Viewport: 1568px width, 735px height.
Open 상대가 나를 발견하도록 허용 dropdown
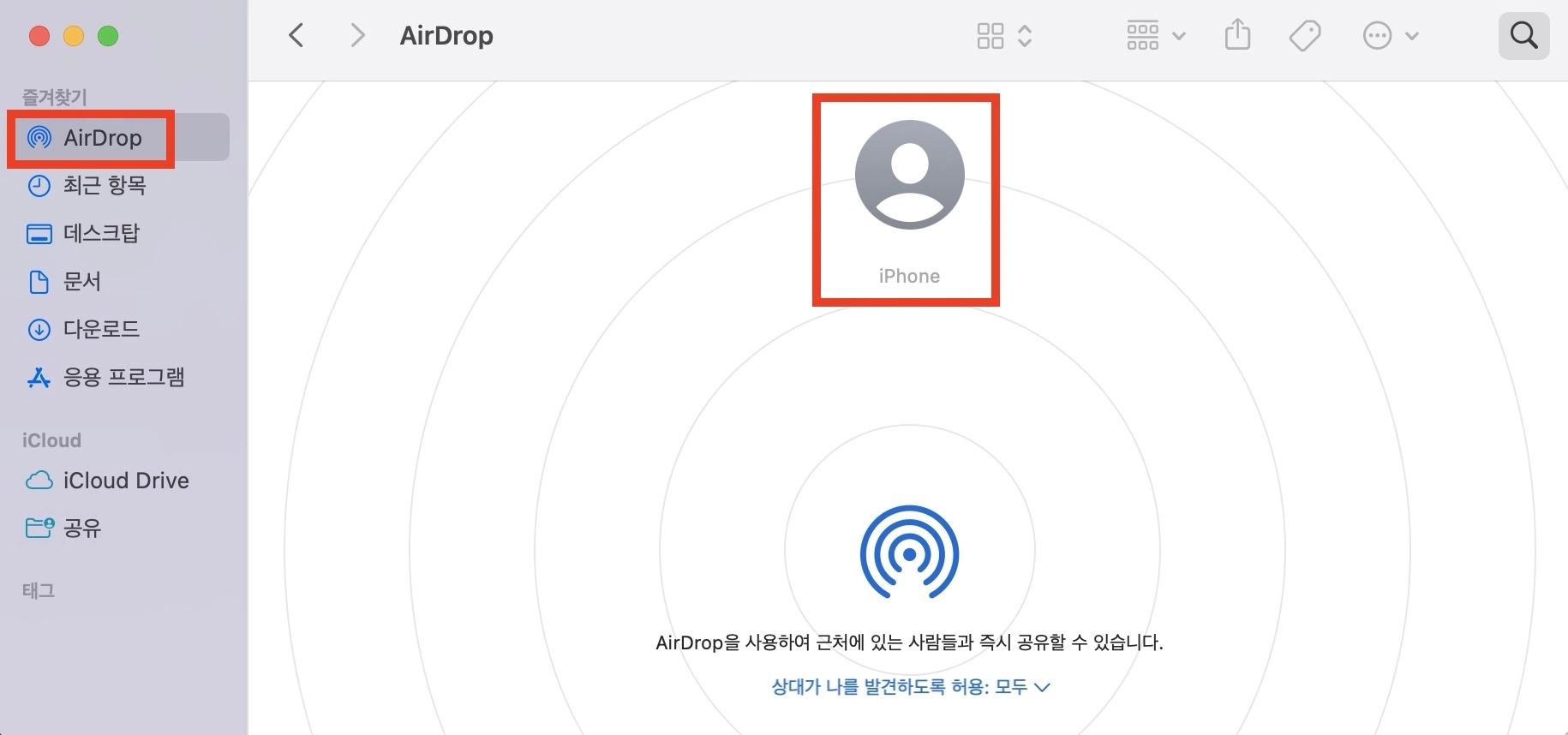[910, 687]
